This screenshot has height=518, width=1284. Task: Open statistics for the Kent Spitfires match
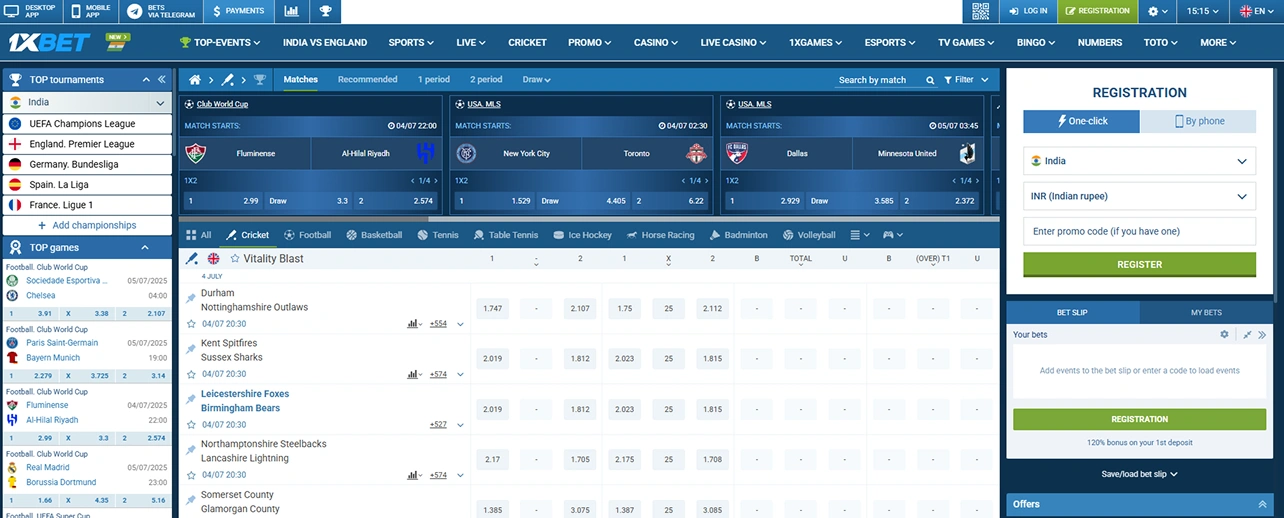point(414,374)
